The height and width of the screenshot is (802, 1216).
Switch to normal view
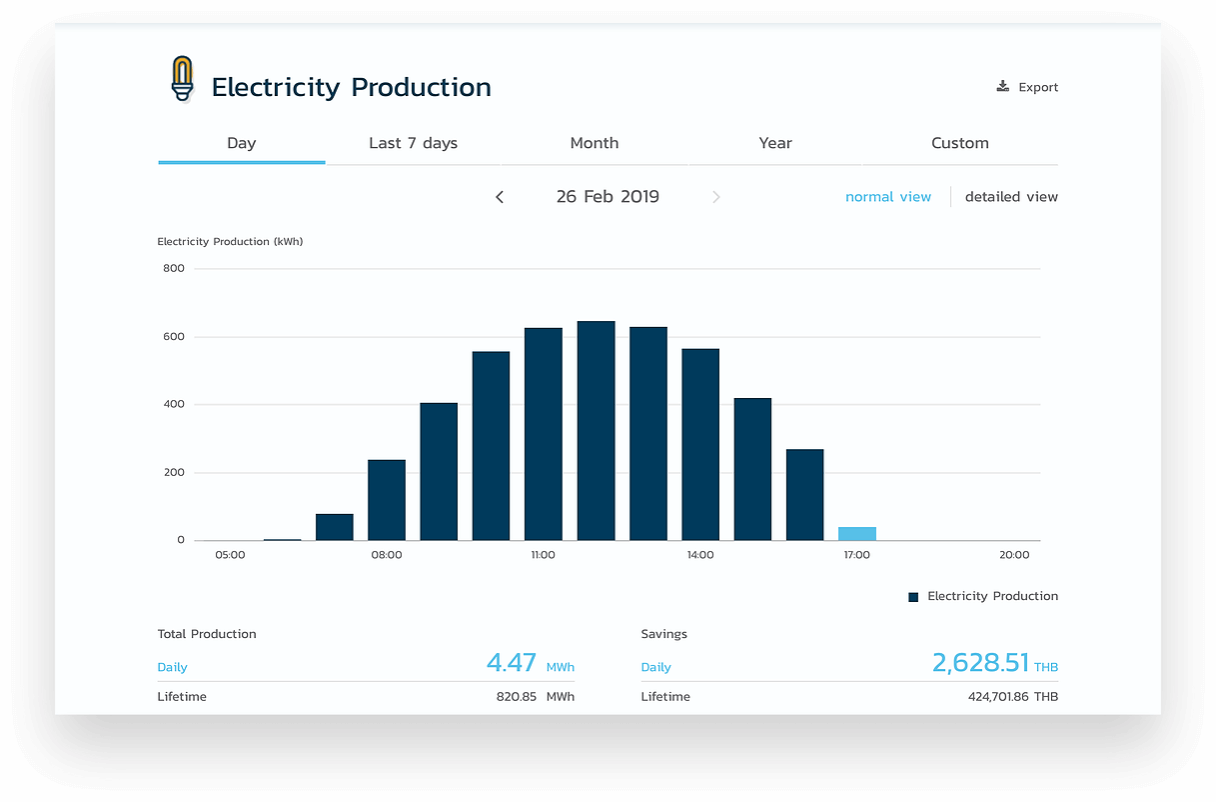click(888, 196)
